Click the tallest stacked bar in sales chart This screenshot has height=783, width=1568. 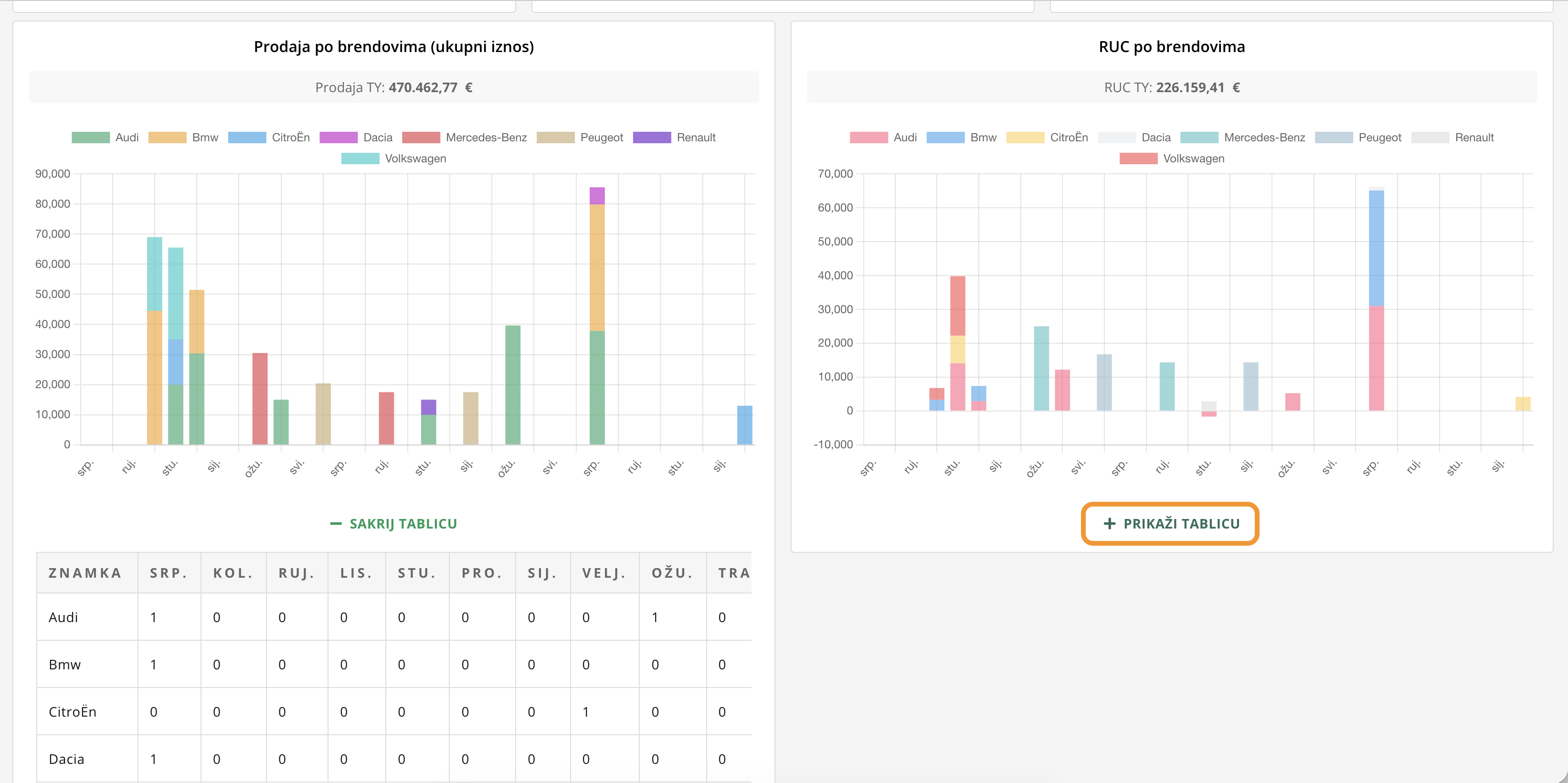(597, 317)
